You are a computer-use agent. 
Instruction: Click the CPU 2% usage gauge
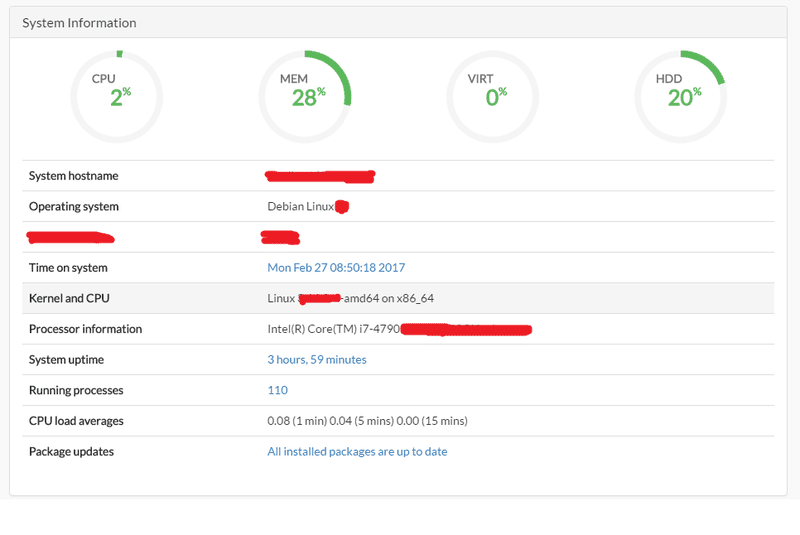(x=117, y=96)
